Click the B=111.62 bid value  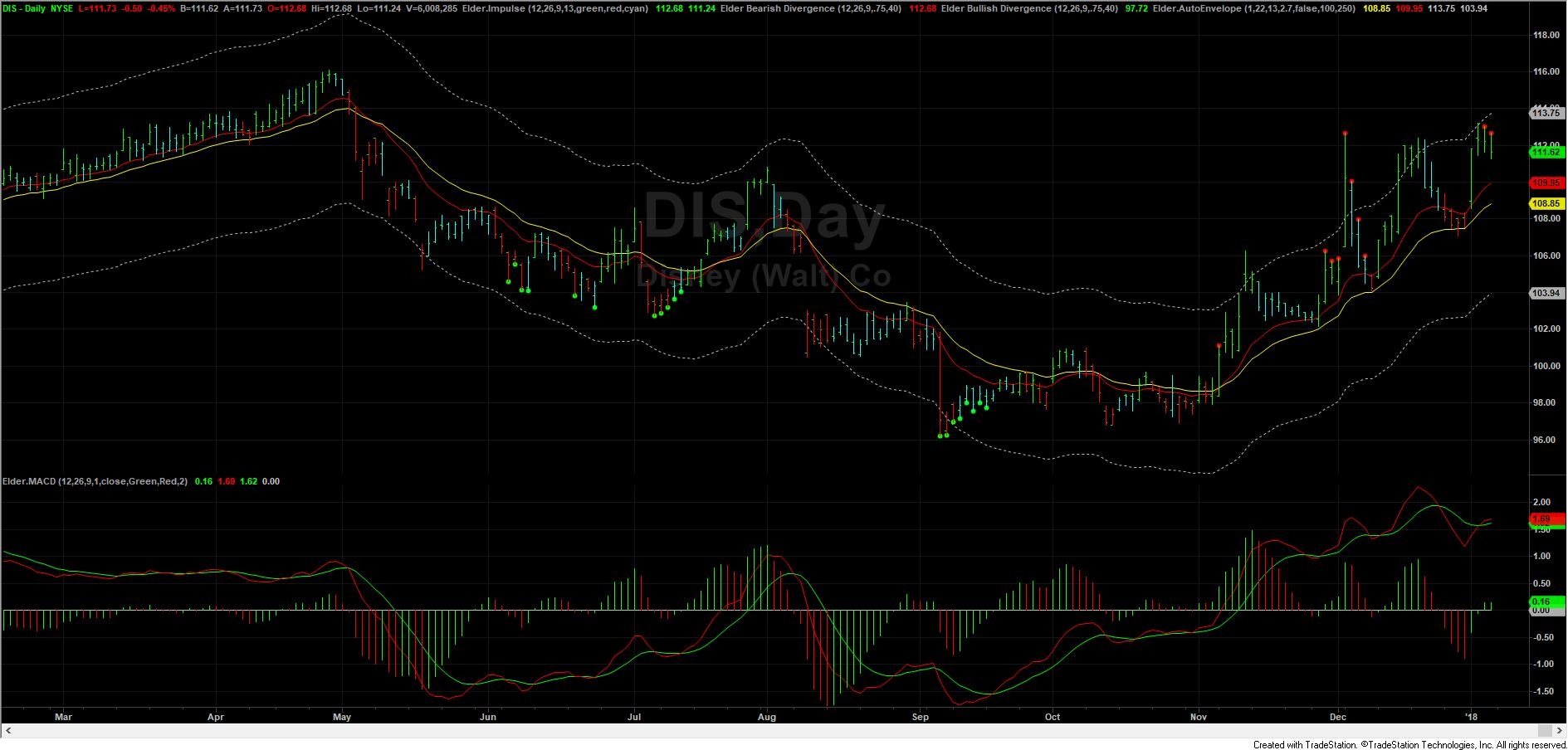198,8
